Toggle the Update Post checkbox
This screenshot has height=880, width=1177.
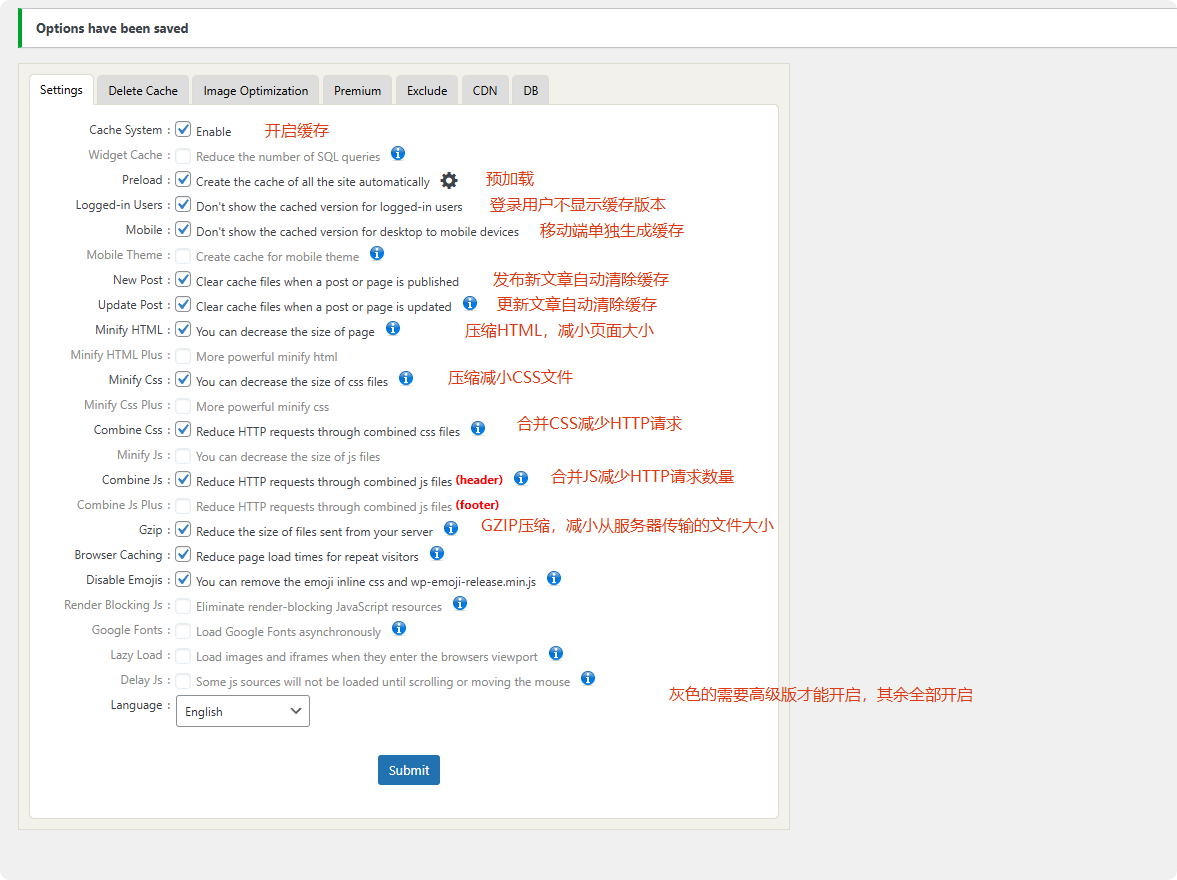click(183, 305)
